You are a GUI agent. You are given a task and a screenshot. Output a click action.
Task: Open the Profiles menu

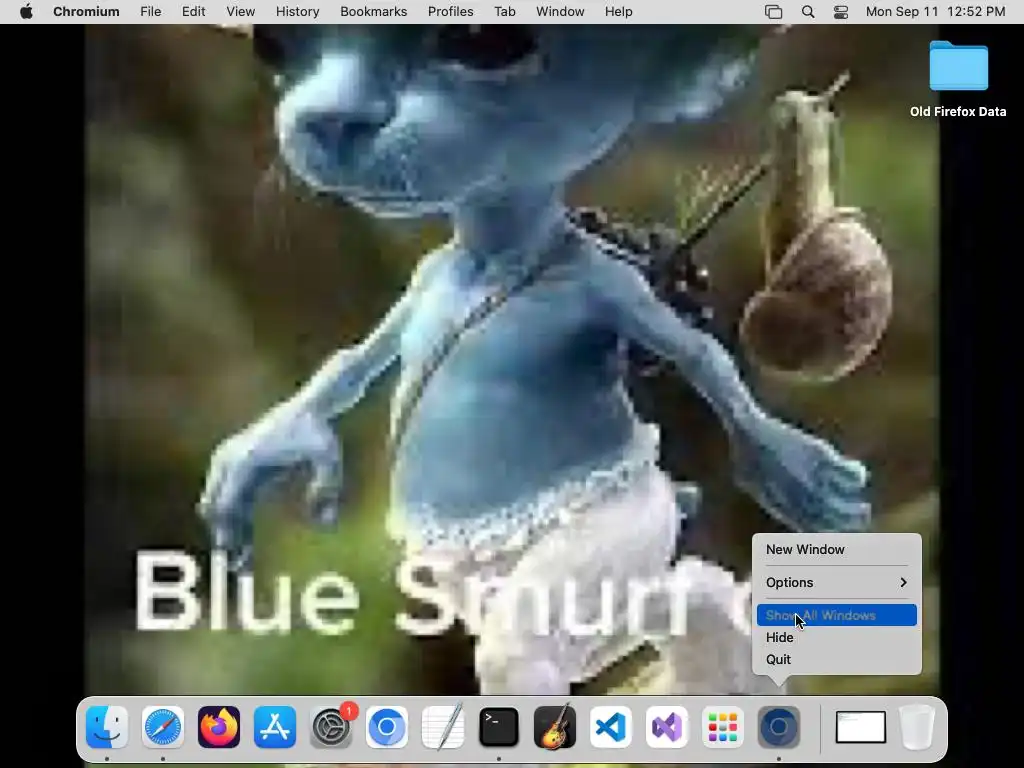(451, 12)
